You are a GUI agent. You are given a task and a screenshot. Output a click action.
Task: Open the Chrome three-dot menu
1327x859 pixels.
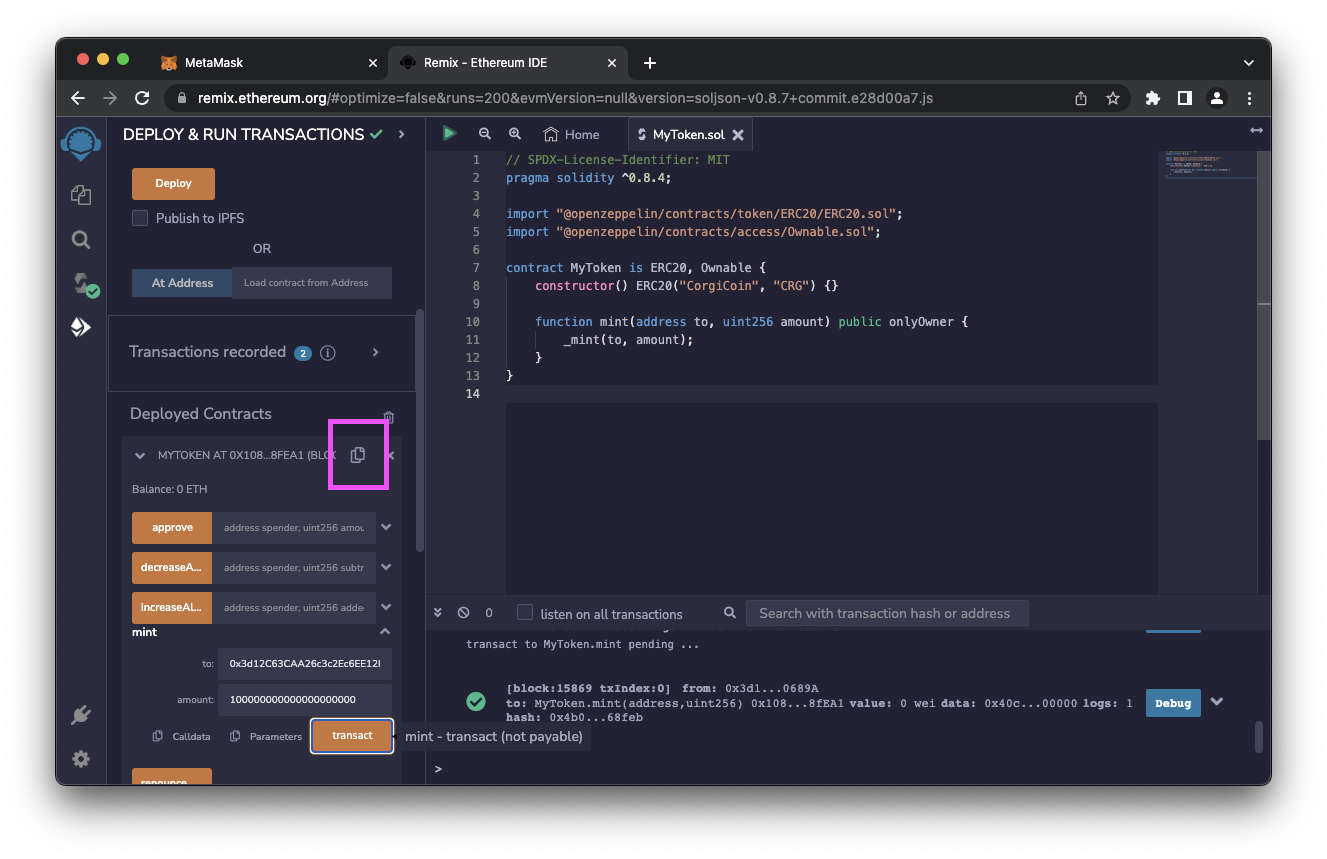[x=1250, y=98]
